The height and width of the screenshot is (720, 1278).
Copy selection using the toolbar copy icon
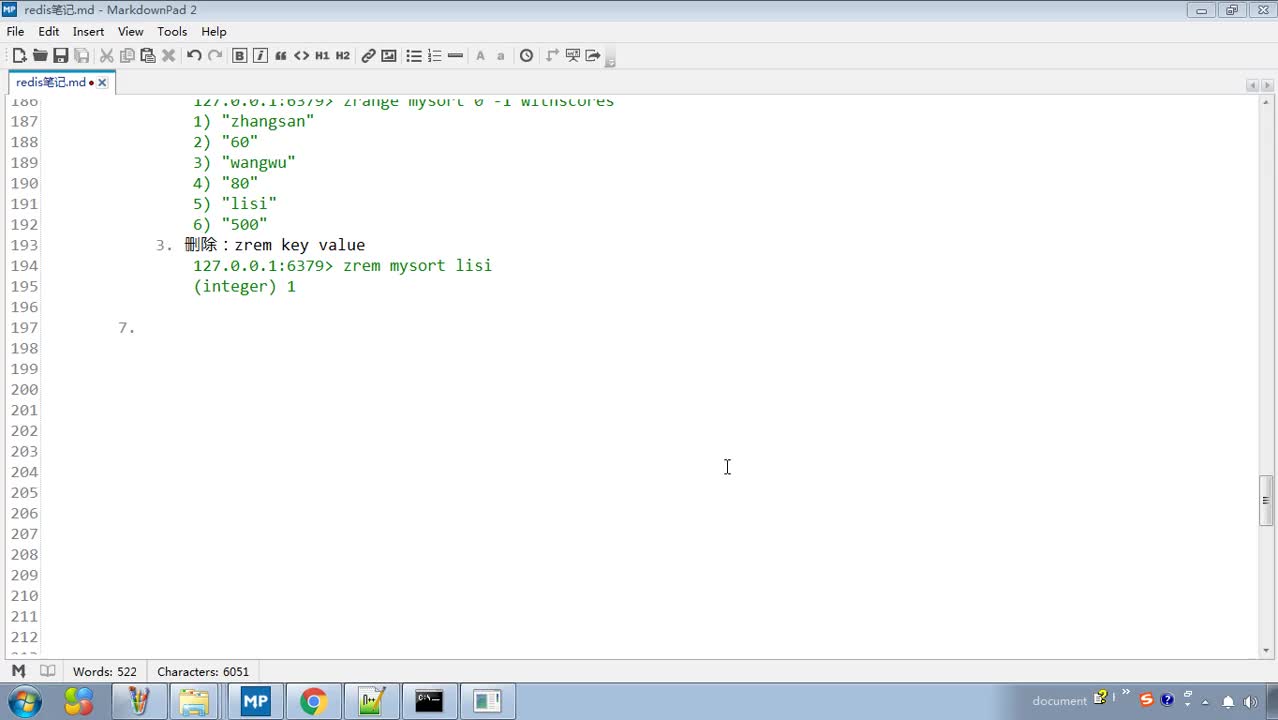(127, 56)
